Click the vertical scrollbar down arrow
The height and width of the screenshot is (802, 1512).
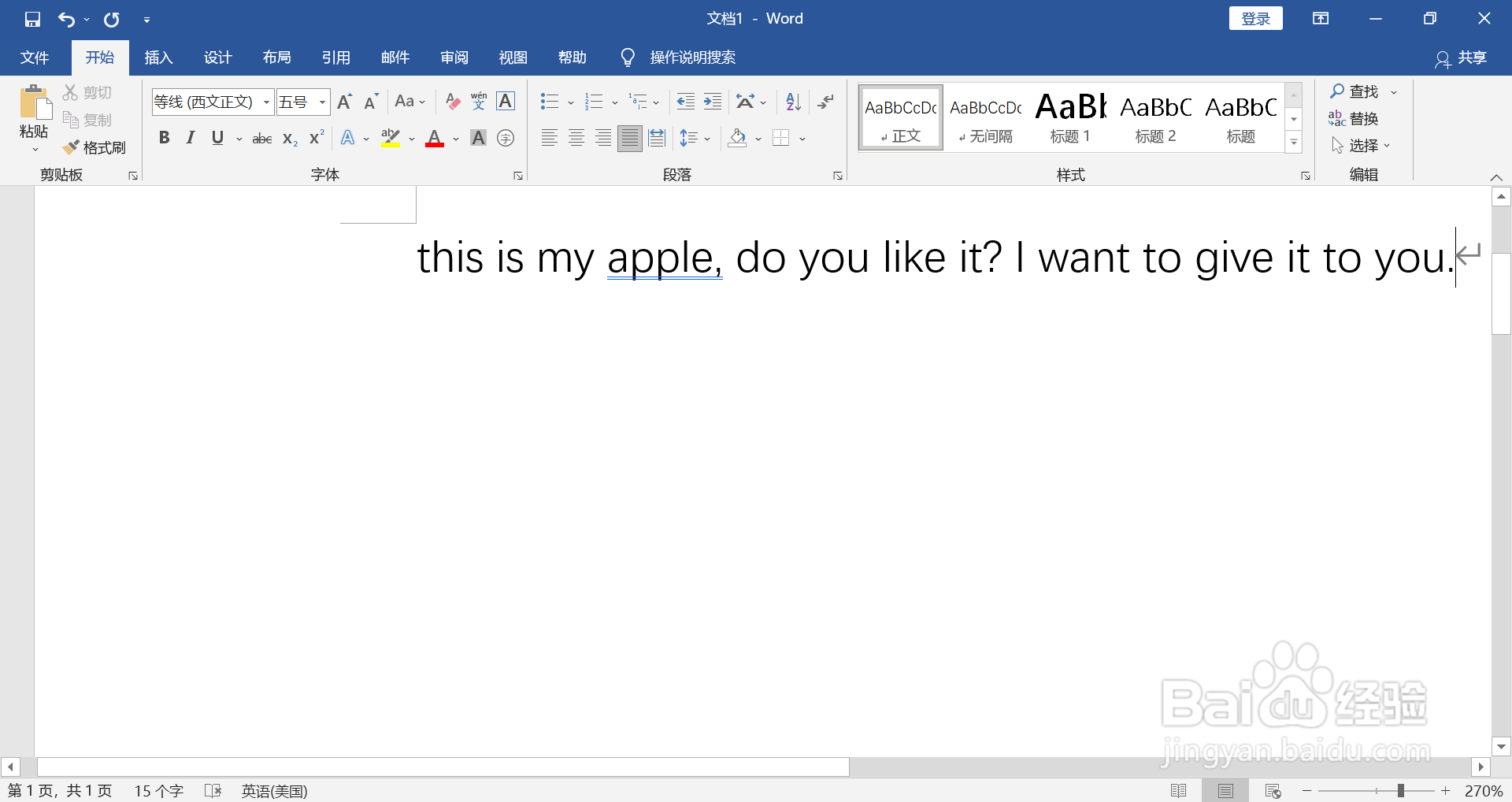point(1501,746)
